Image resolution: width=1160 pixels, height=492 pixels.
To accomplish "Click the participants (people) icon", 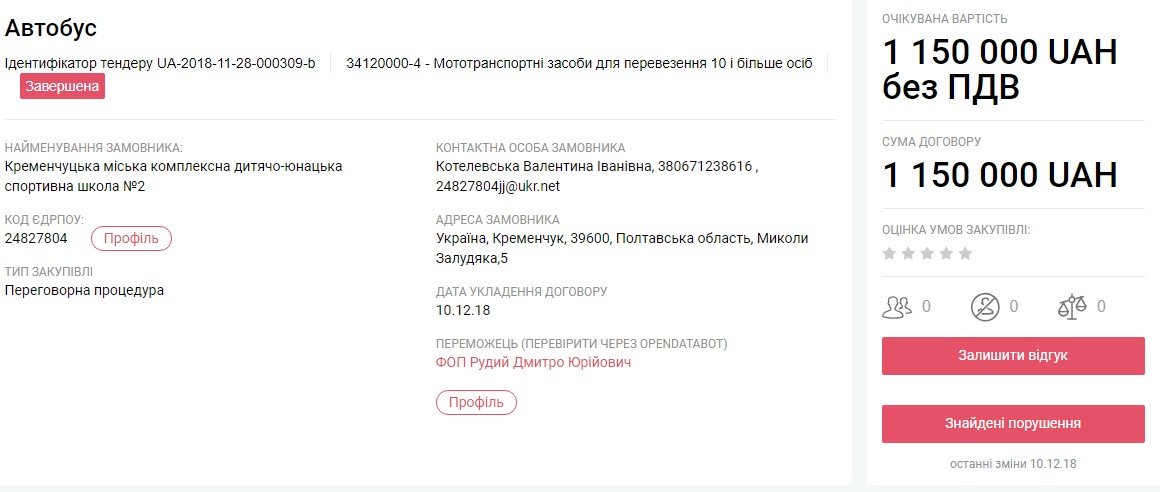I will (897, 306).
